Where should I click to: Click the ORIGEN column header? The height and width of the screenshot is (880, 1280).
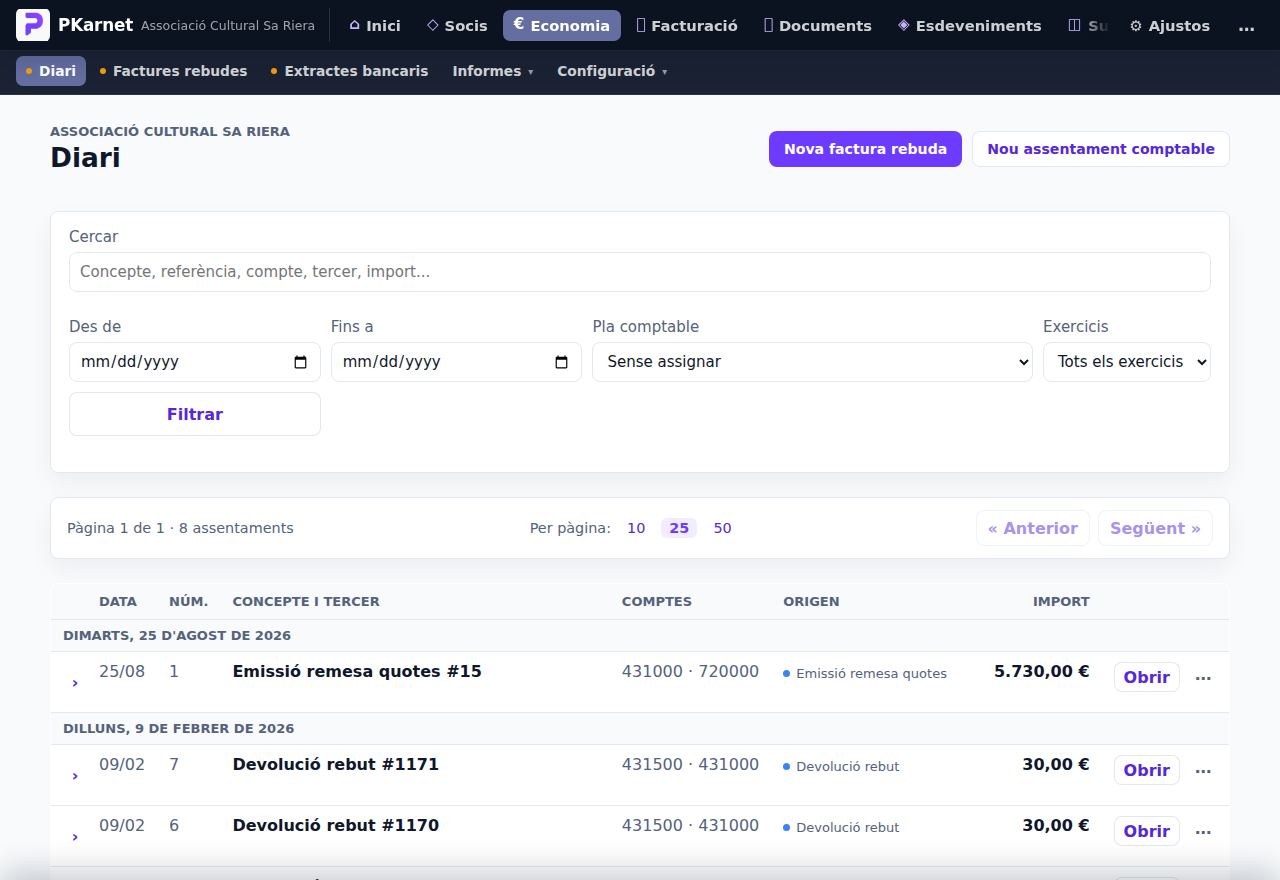coord(811,601)
